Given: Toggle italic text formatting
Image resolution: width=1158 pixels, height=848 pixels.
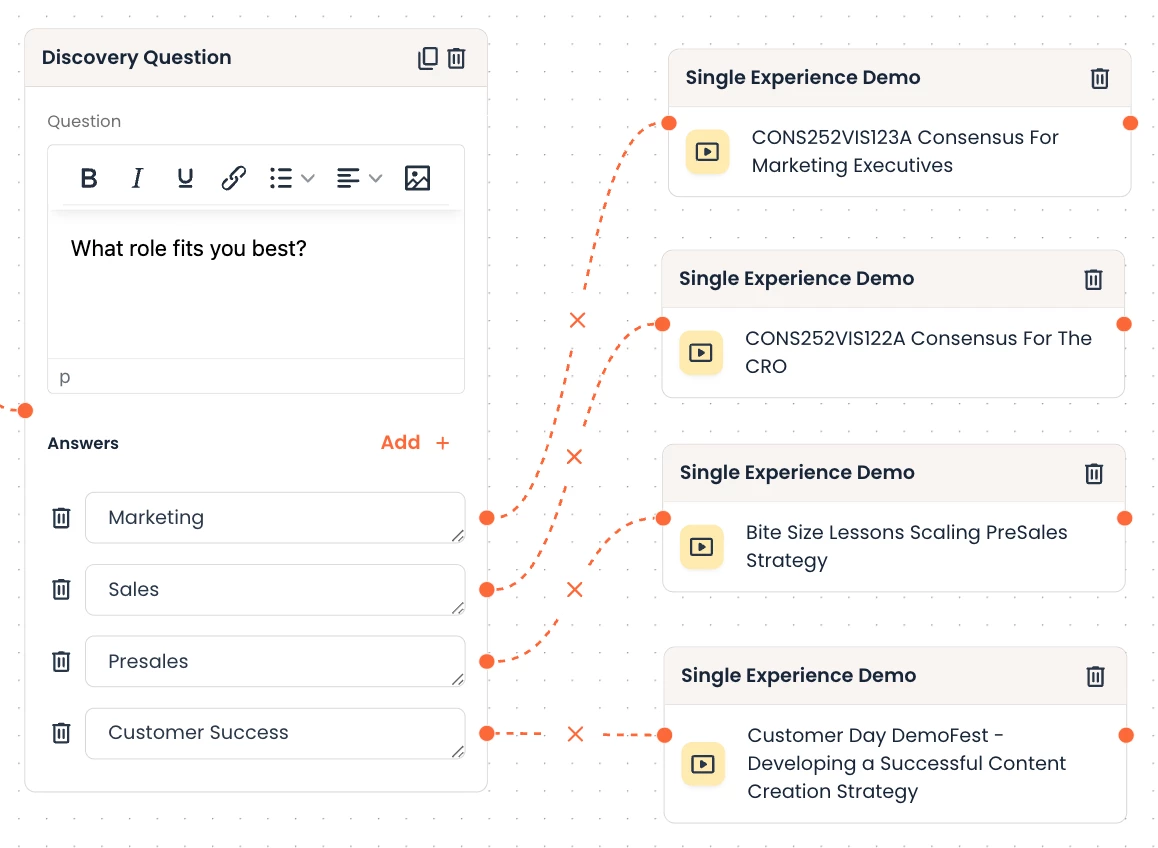Looking at the screenshot, I should click(x=137, y=178).
